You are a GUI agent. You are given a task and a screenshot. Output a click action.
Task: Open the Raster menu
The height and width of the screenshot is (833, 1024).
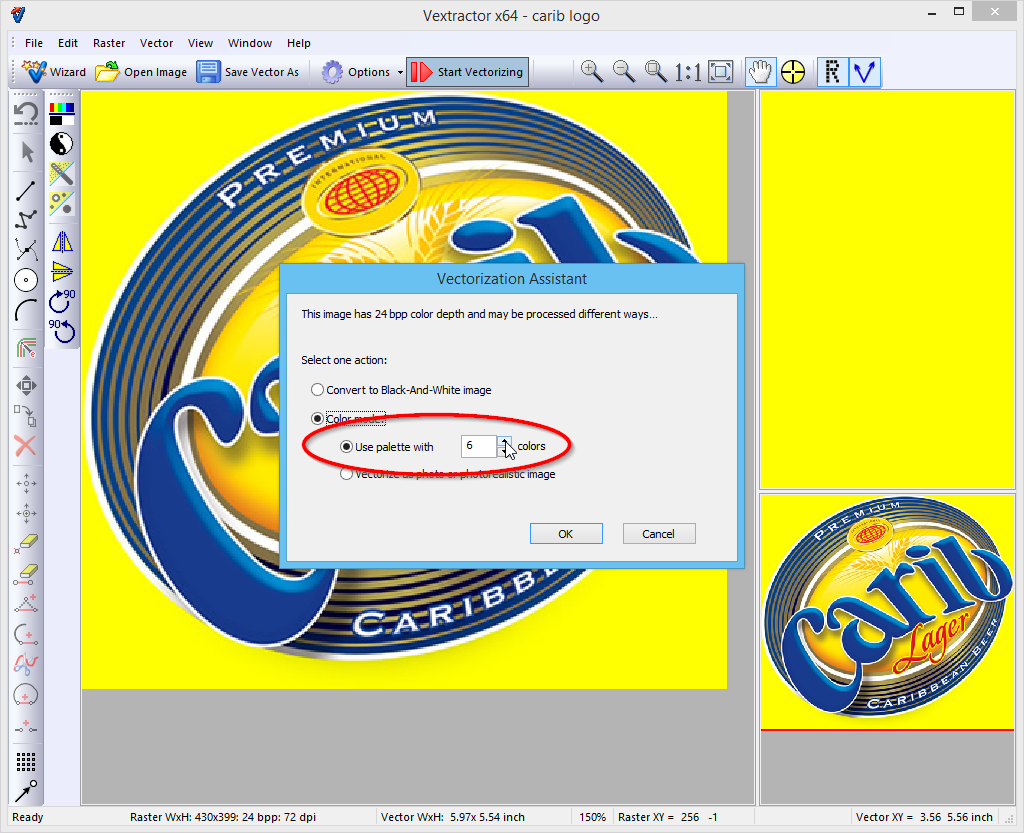109,43
